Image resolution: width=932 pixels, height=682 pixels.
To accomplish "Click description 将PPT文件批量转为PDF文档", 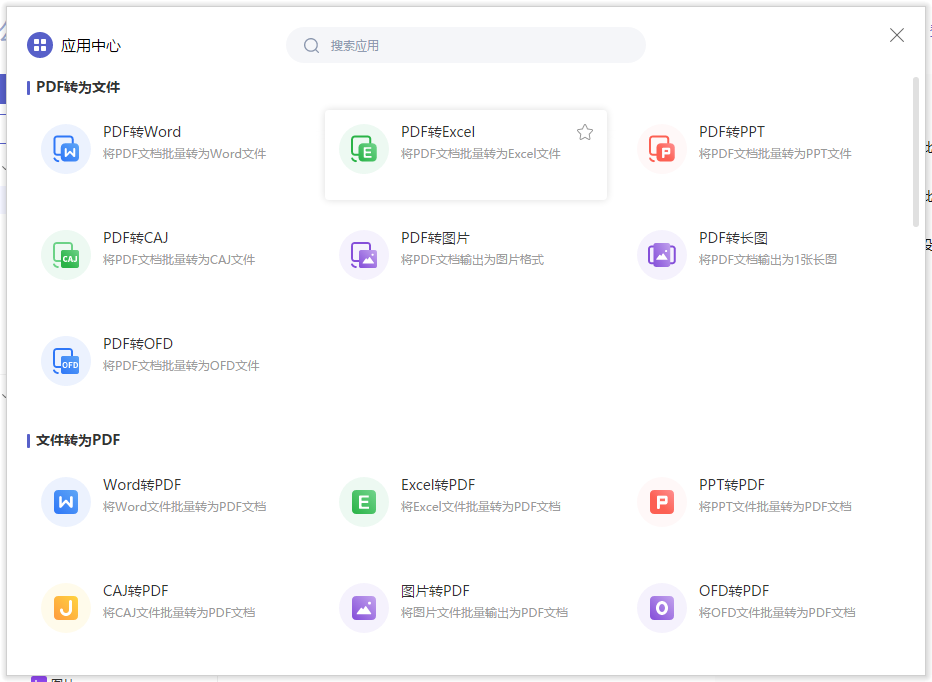I will (775, 507).
